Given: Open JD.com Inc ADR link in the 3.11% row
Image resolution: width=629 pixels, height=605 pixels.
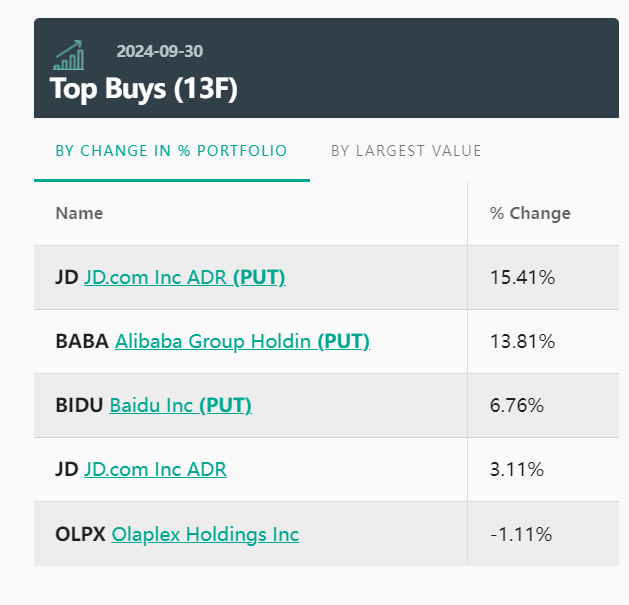Looking at the screenshot, I should (155, 469).
